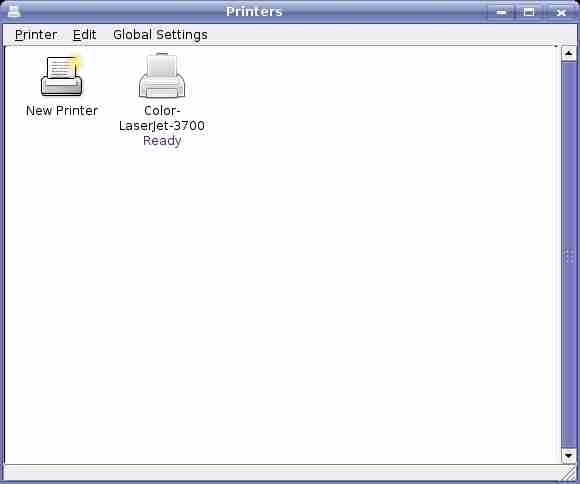Image resolution: width=580 pixels, height=484 pixels.
Task: Click the scrollbar up arrow
Action: [569, 54]
